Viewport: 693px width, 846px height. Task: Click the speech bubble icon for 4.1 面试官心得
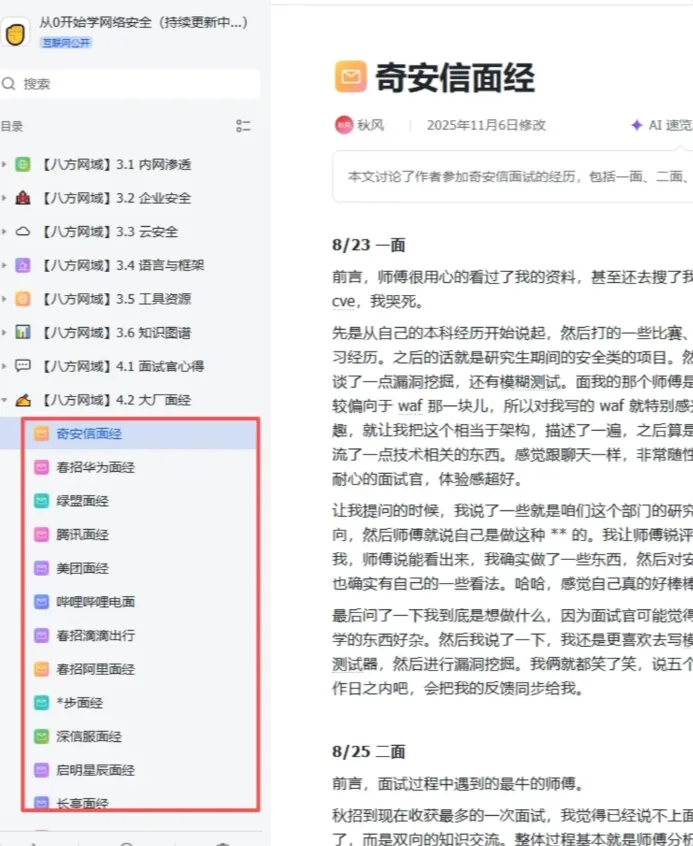(x=23, y=366)
